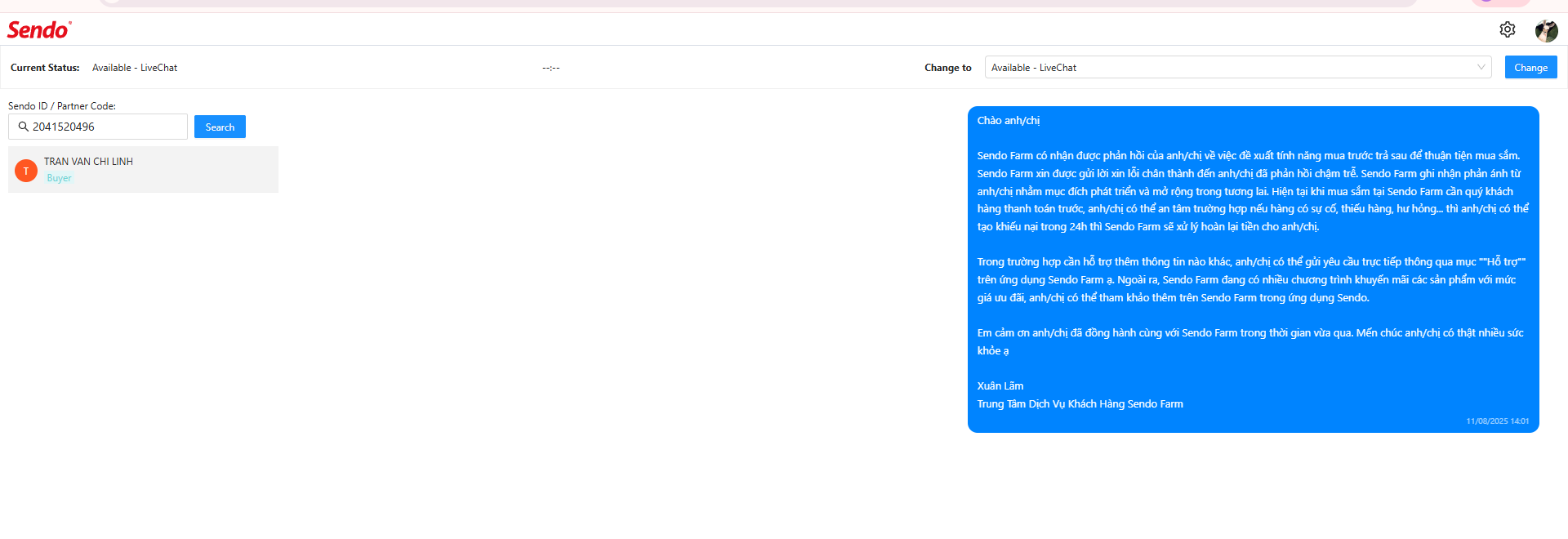
Task: Open the Available - LiveChat status dropdown
Action: tap(1238, 67)
